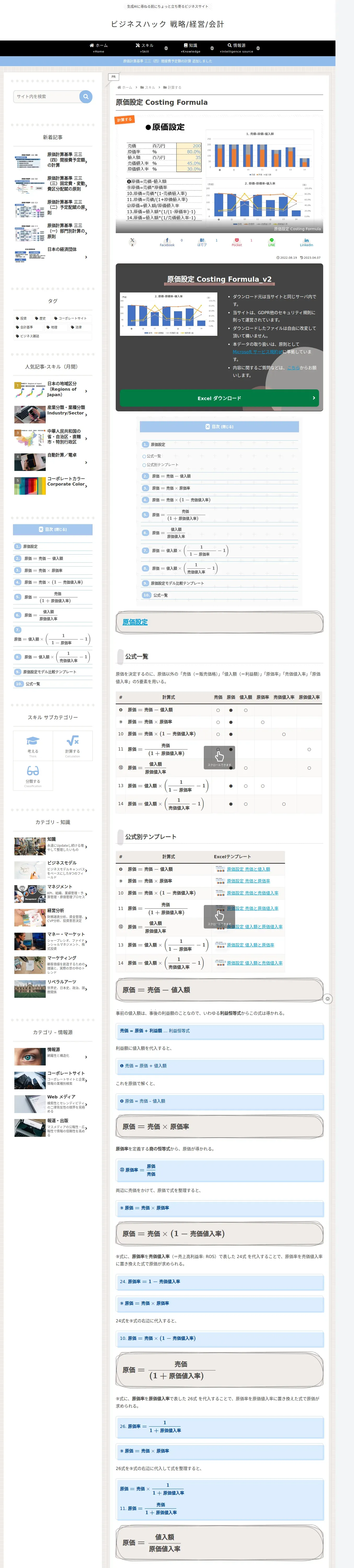
Task: Click the サイト内を検索 search field
Action: tap(47, 97)
